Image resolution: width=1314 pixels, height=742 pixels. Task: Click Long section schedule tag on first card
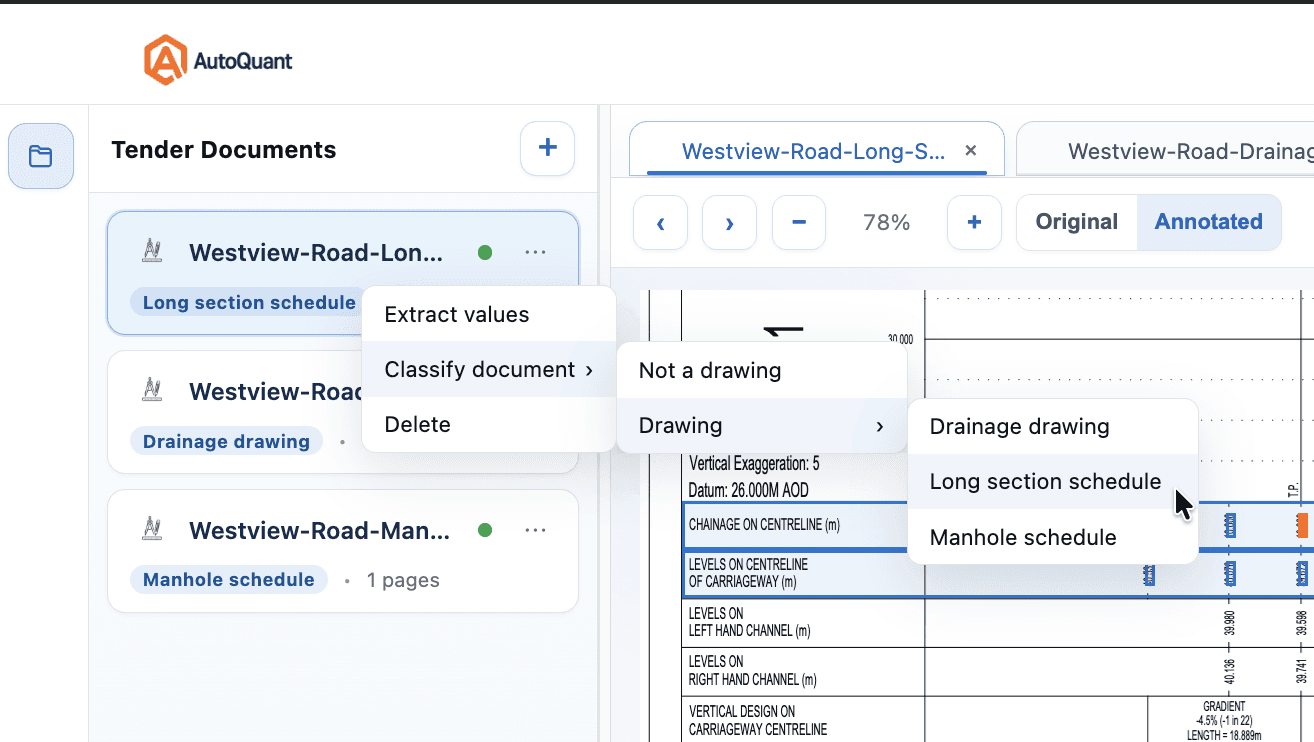(249, 302)
